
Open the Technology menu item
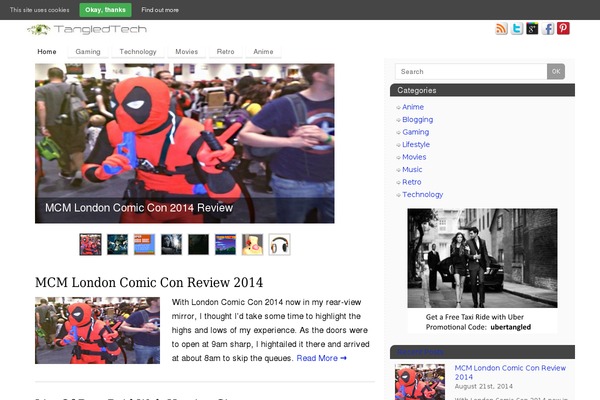[138, 52]
